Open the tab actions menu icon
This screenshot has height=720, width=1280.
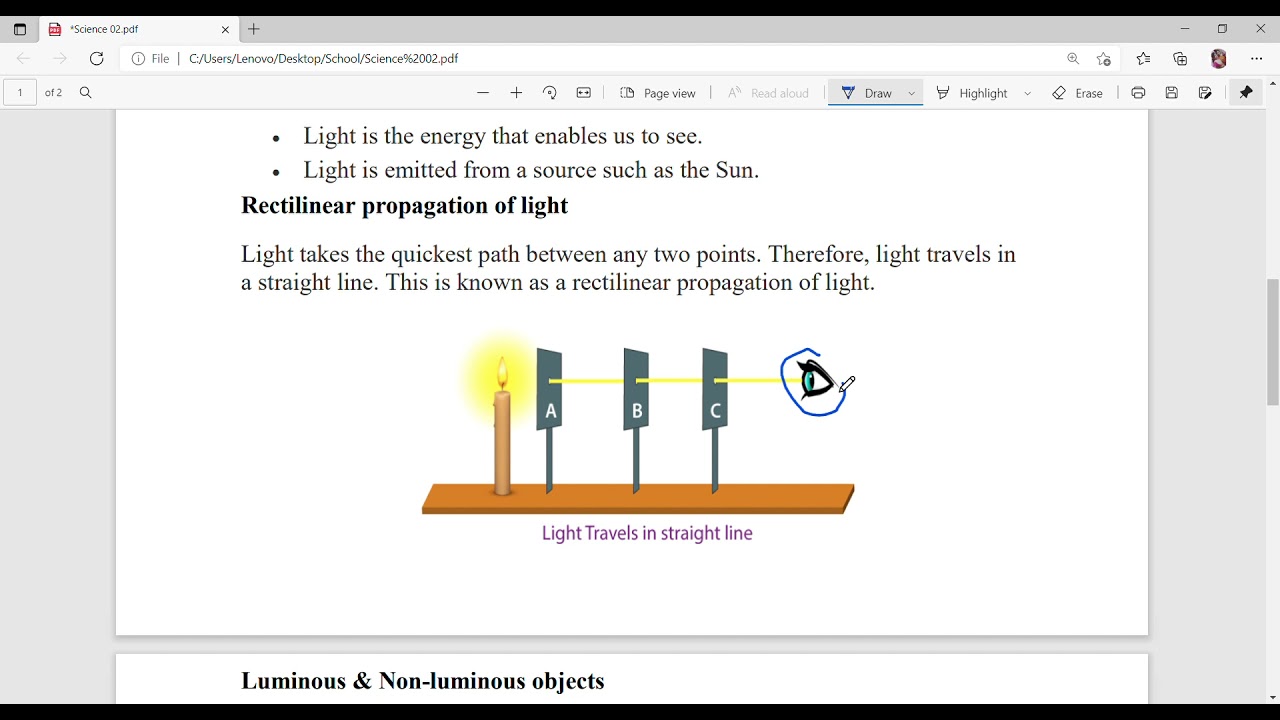click(x=20, y=30)
